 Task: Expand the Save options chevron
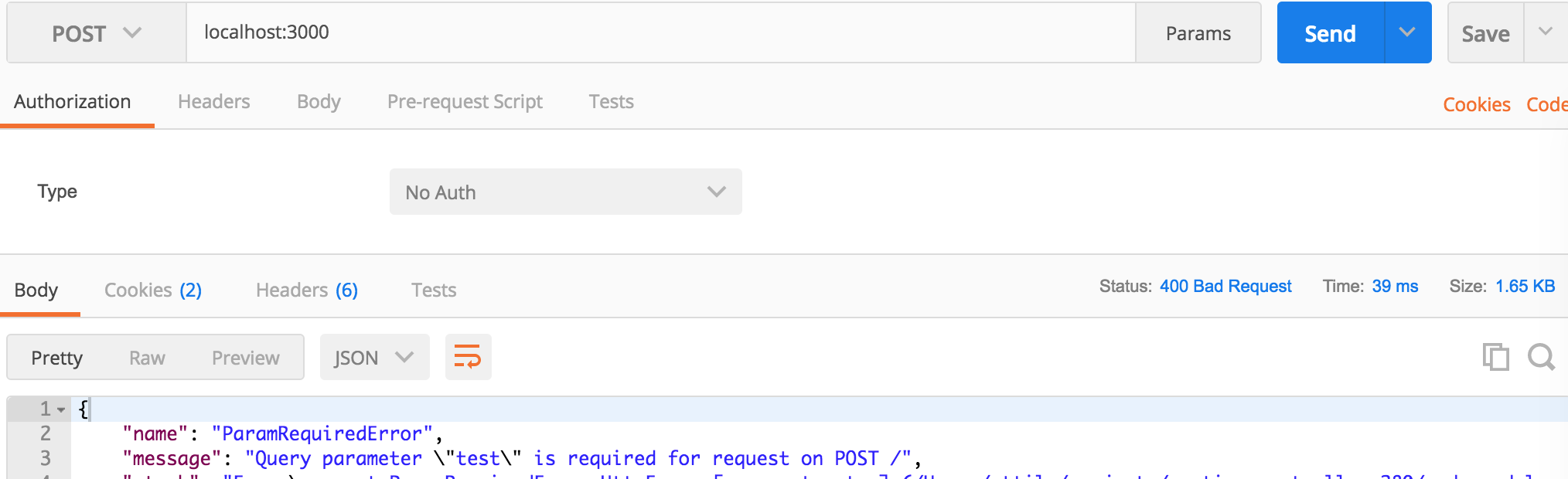click(x=1546, y=32)
